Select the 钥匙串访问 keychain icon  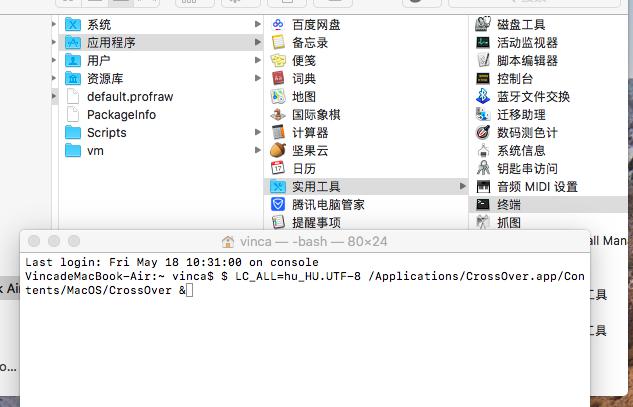pyautogui.click(x=483, y=168)
